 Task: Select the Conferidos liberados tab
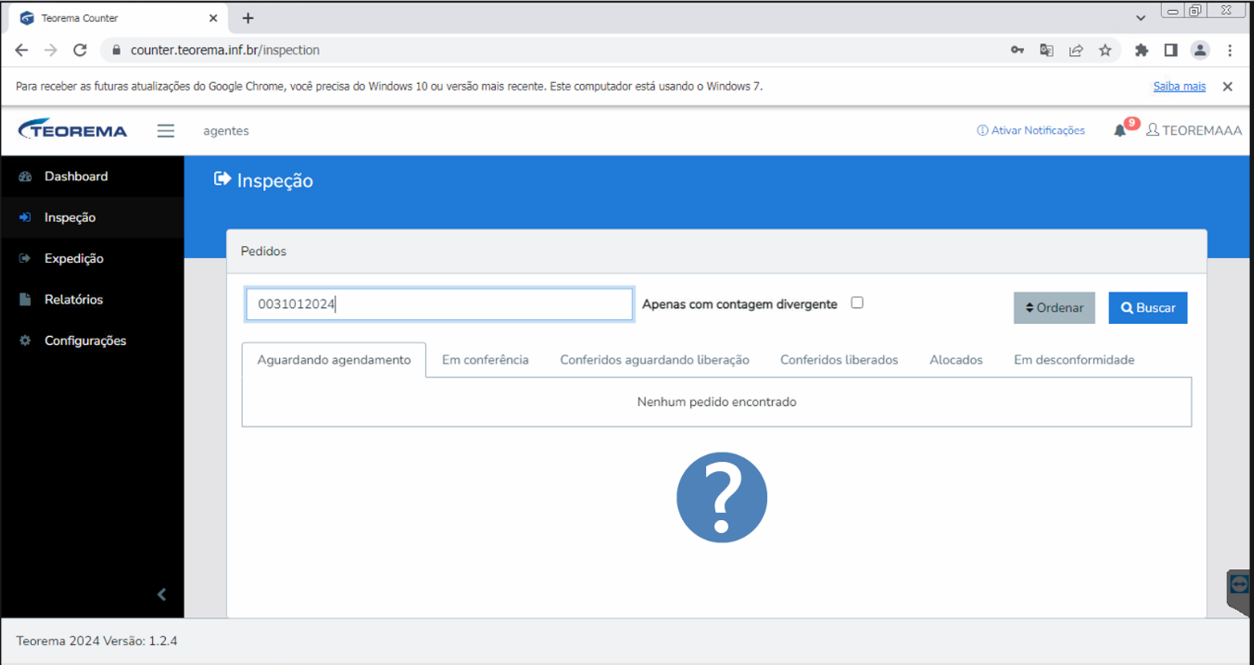click(x=839, y=360)
